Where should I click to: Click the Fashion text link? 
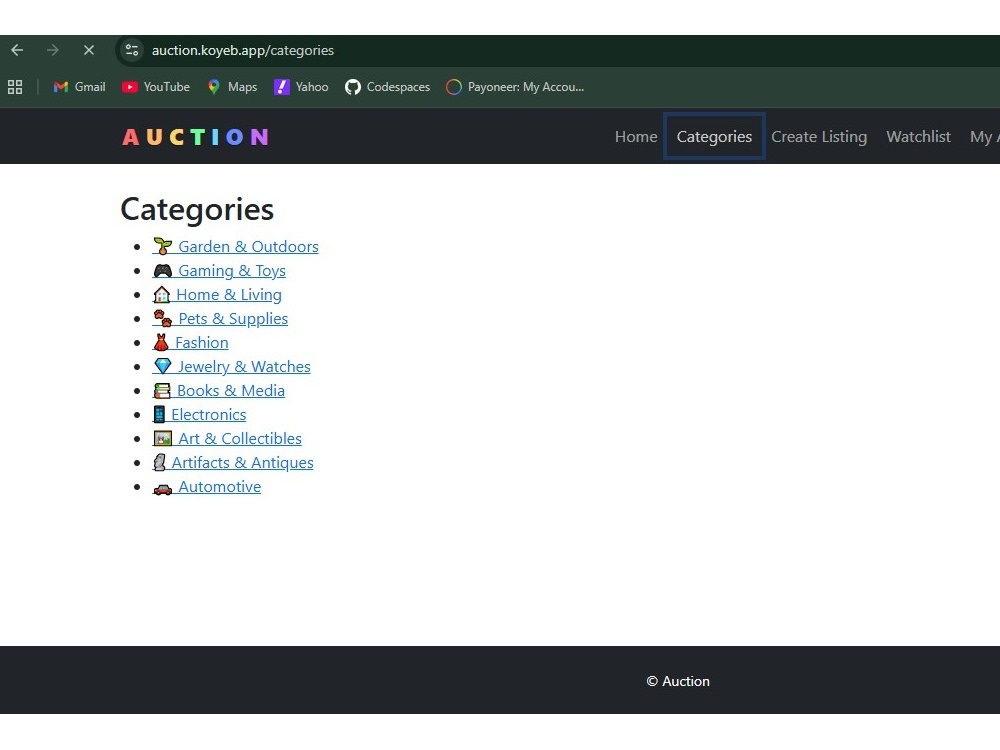202,343
